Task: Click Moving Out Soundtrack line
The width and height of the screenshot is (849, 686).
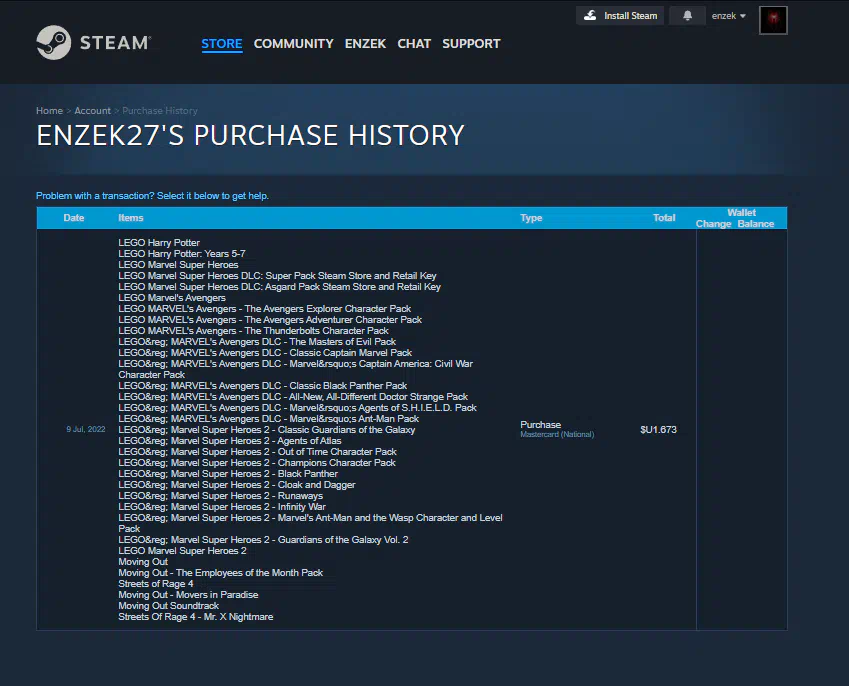Action: click(x=168, y=606)
